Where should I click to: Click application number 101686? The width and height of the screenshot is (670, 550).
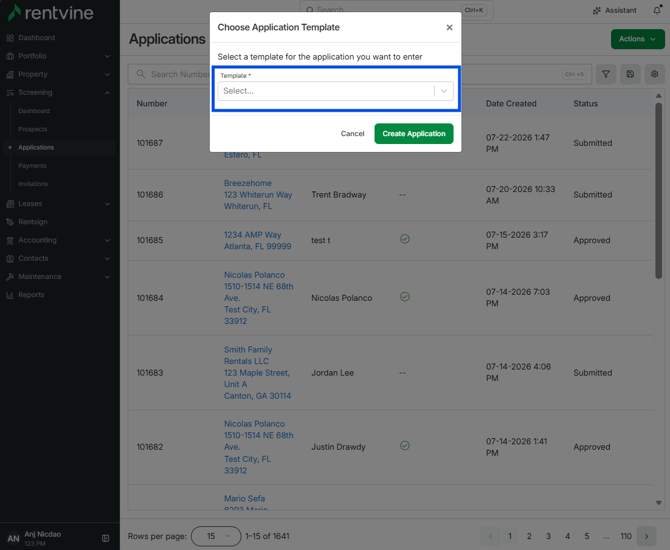coord(150,194)
